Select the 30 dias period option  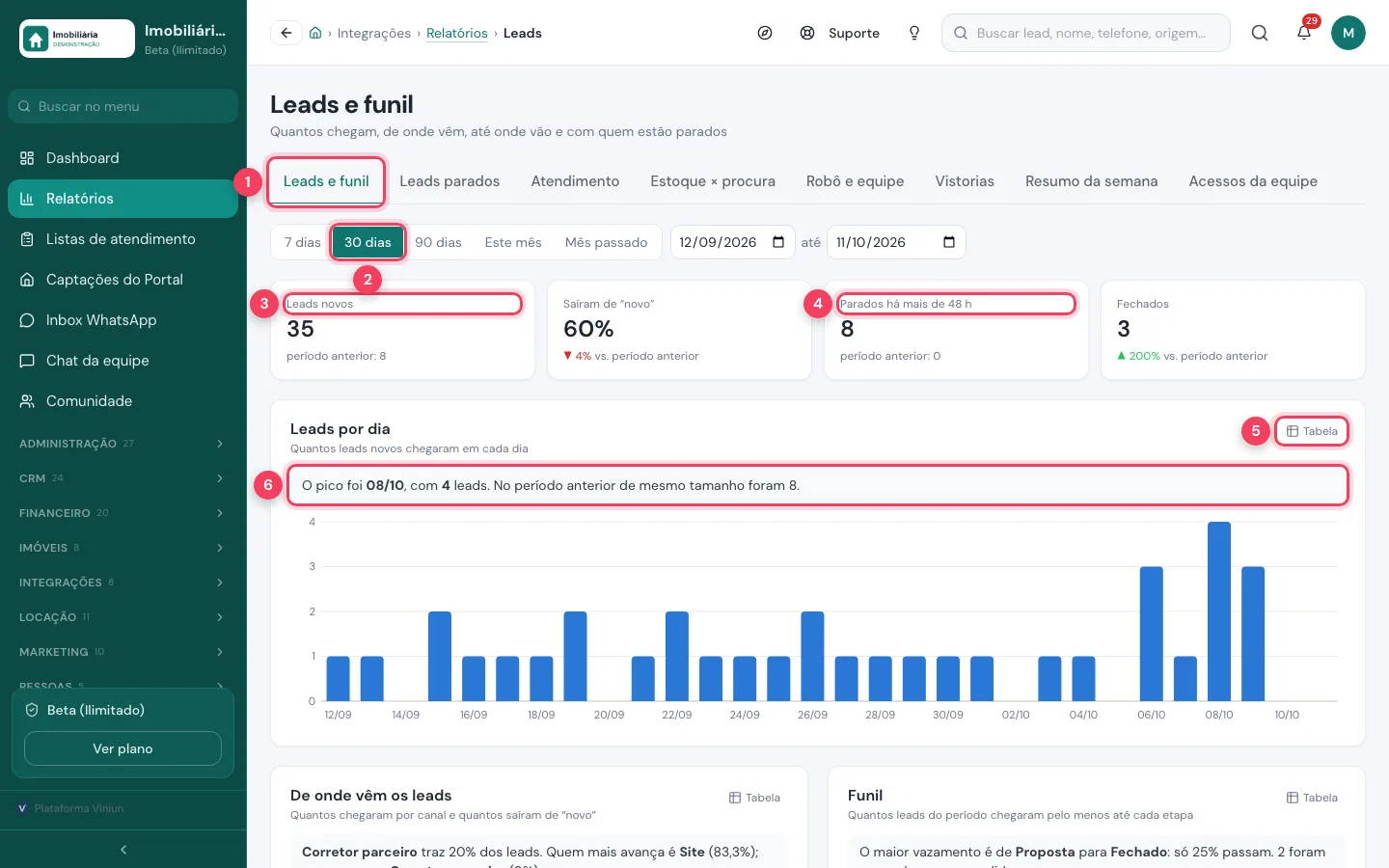click(368, 242)
